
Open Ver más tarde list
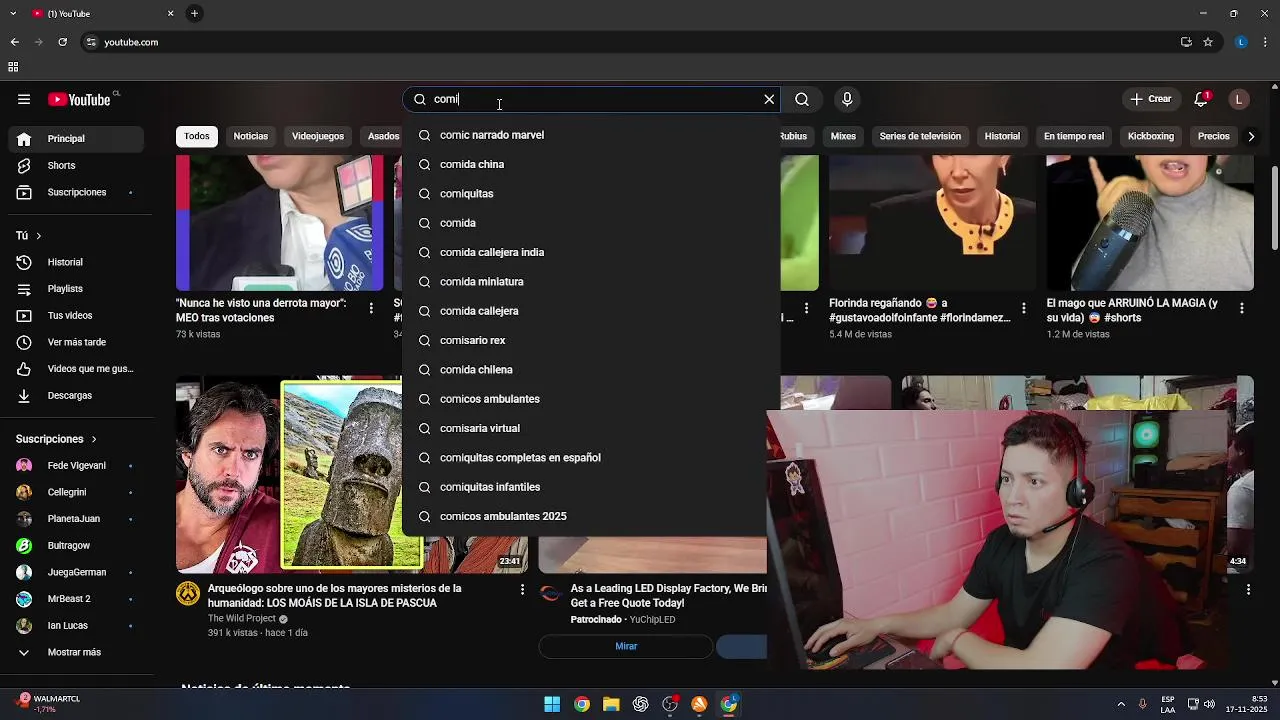click(x=76, y=342)
